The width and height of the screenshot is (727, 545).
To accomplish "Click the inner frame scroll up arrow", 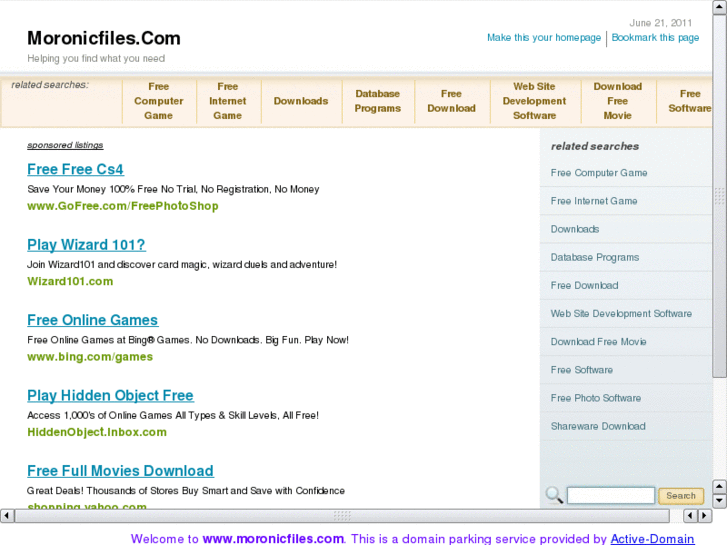I will tap(719, 486).
